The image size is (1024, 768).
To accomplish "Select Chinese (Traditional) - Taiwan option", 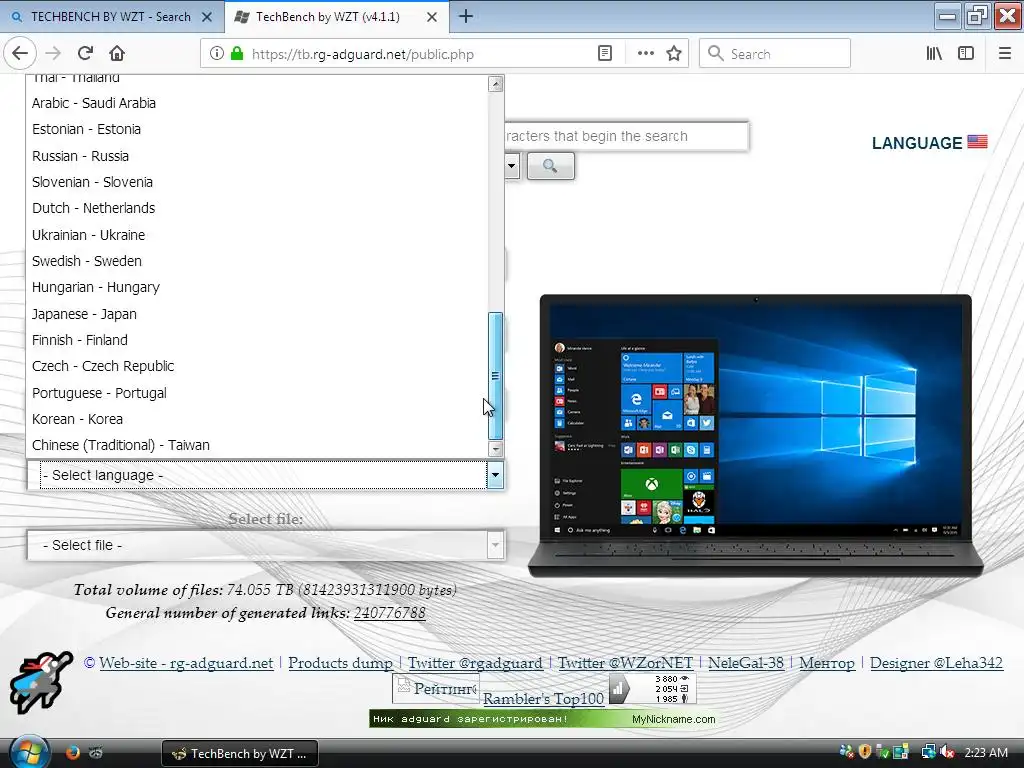I will 257,445.
